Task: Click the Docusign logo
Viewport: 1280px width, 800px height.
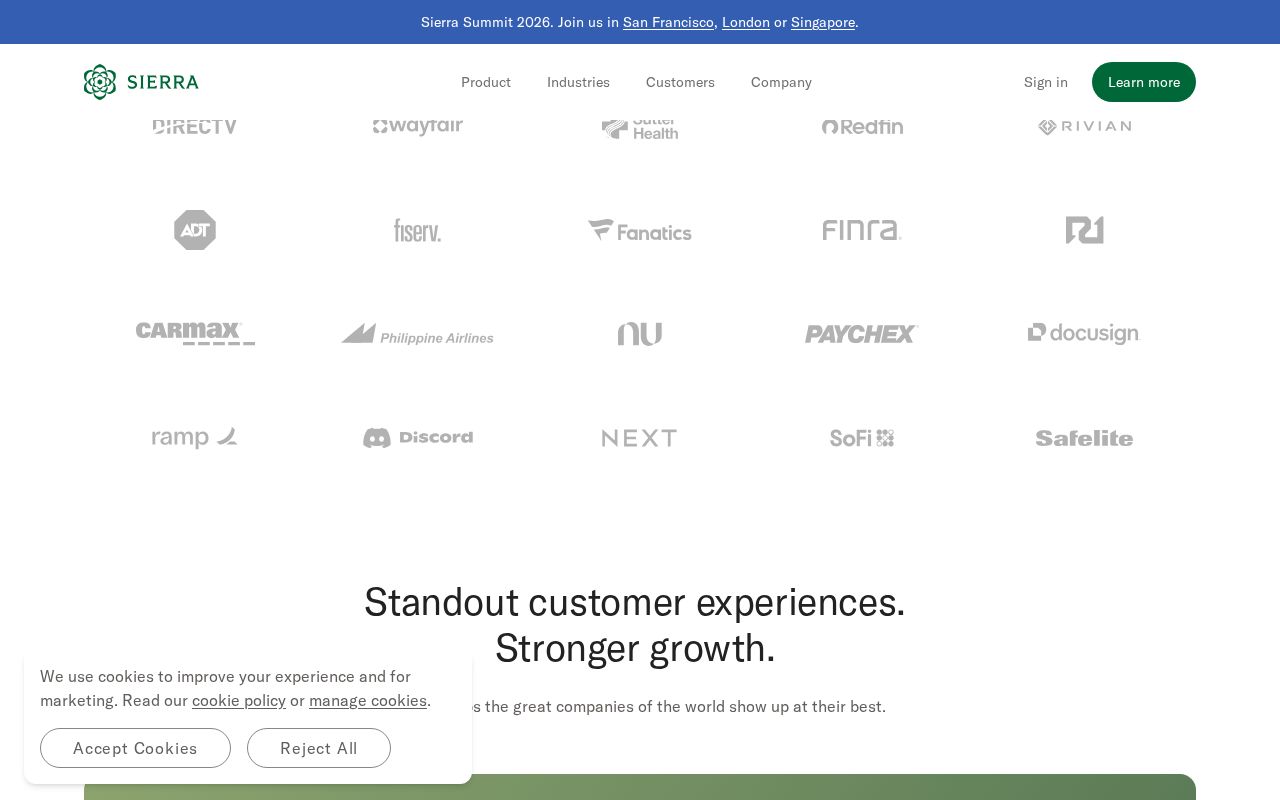Action: tap(1084, 334)
